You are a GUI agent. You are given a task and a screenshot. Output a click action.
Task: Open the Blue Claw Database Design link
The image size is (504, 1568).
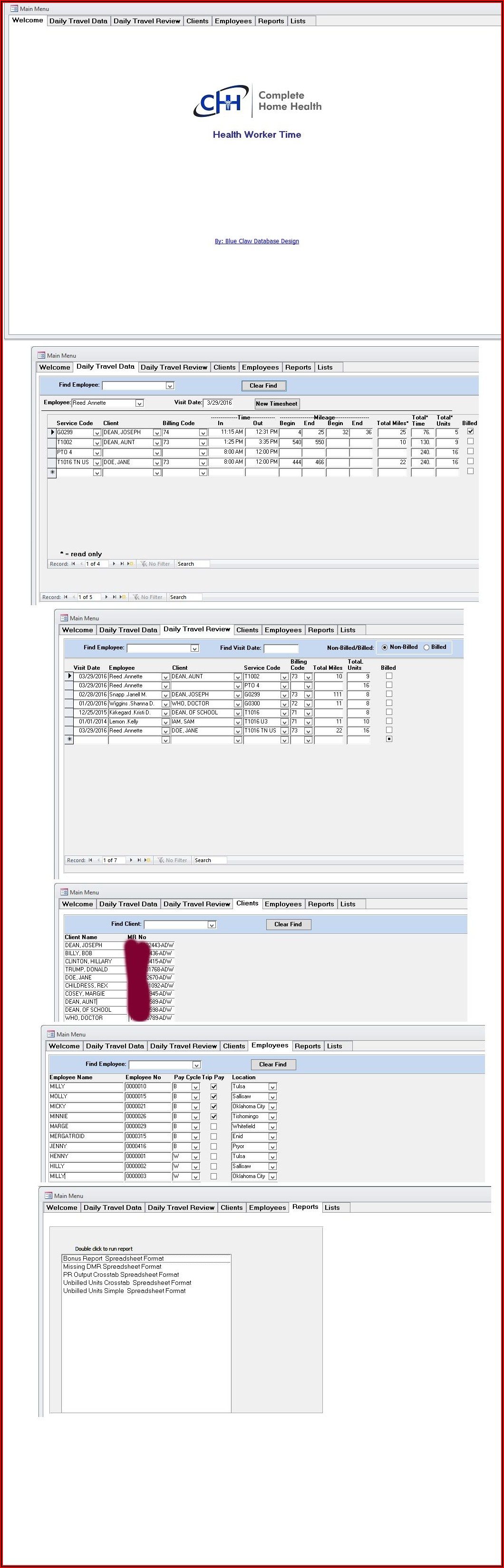(x=257, y=241)
